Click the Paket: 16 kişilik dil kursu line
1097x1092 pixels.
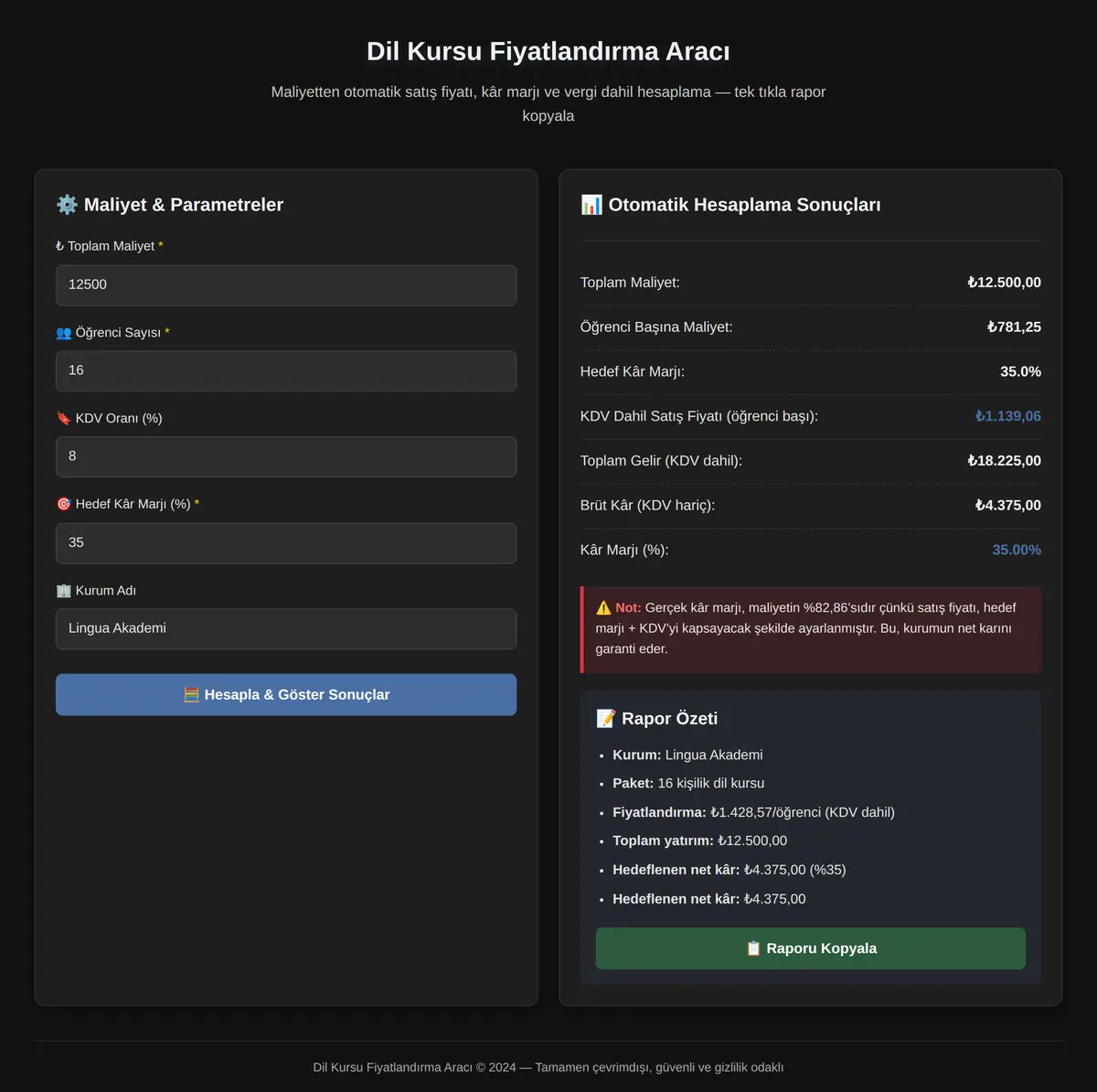click(688, 784)
